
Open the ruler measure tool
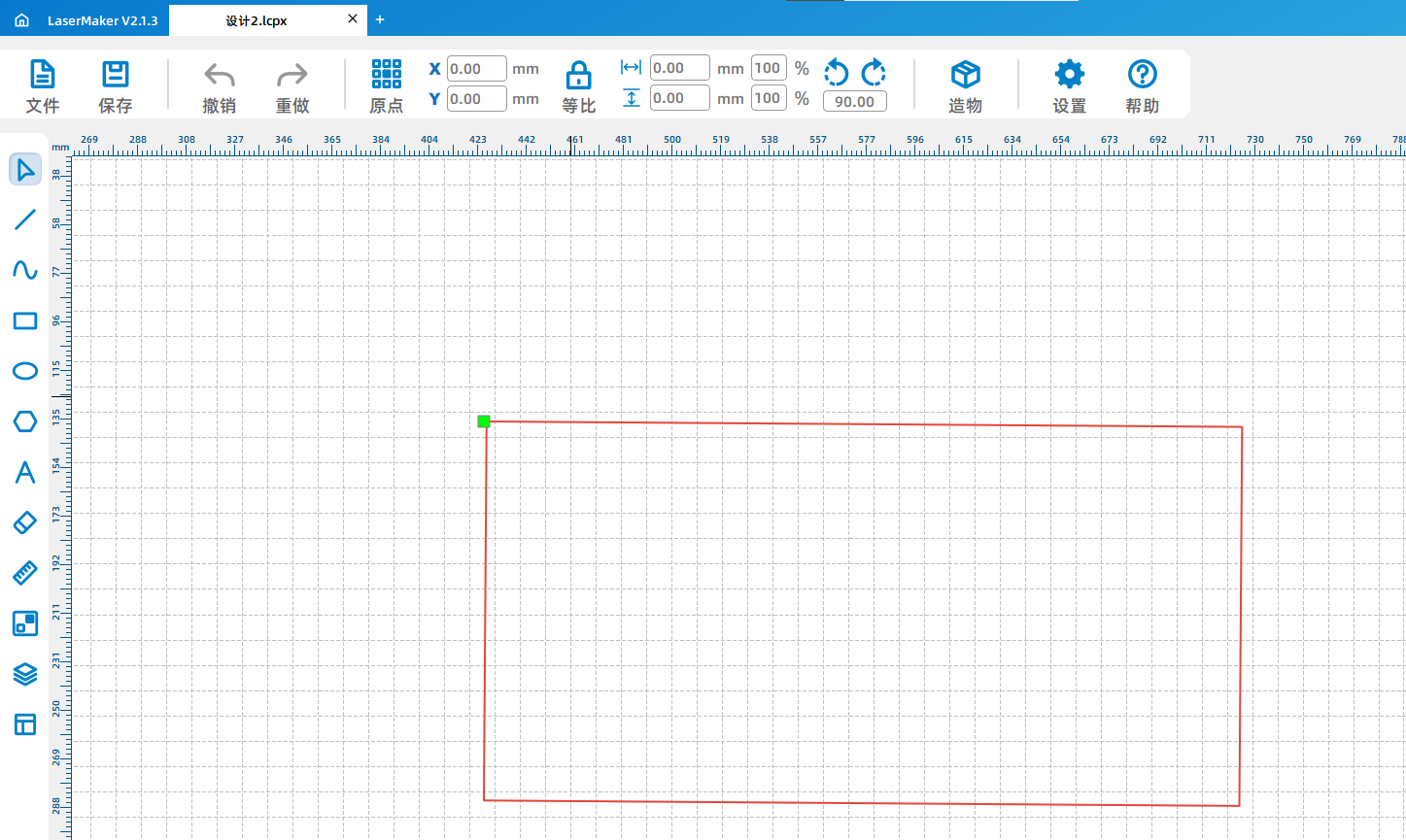point(25,573)
